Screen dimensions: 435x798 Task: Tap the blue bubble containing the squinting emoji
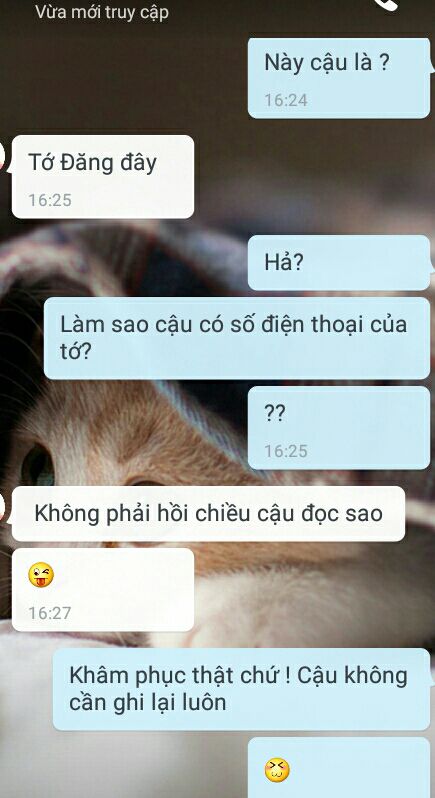coord(339,767)
